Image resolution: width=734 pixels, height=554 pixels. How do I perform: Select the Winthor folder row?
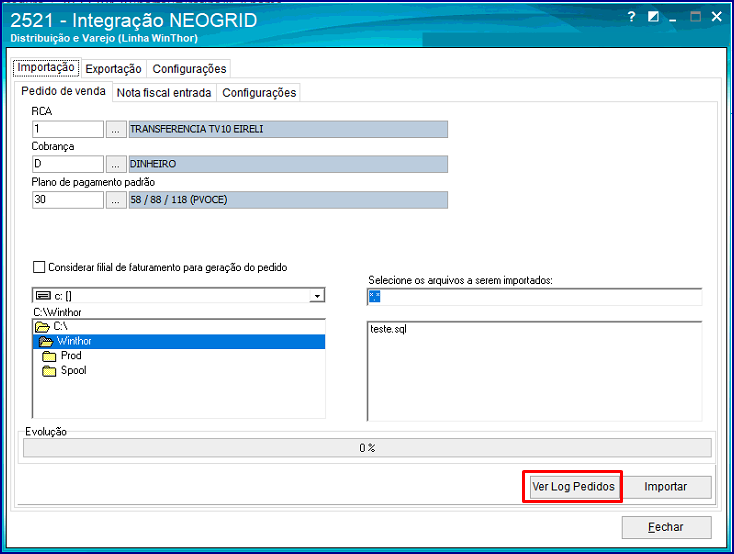coord(179,341)
